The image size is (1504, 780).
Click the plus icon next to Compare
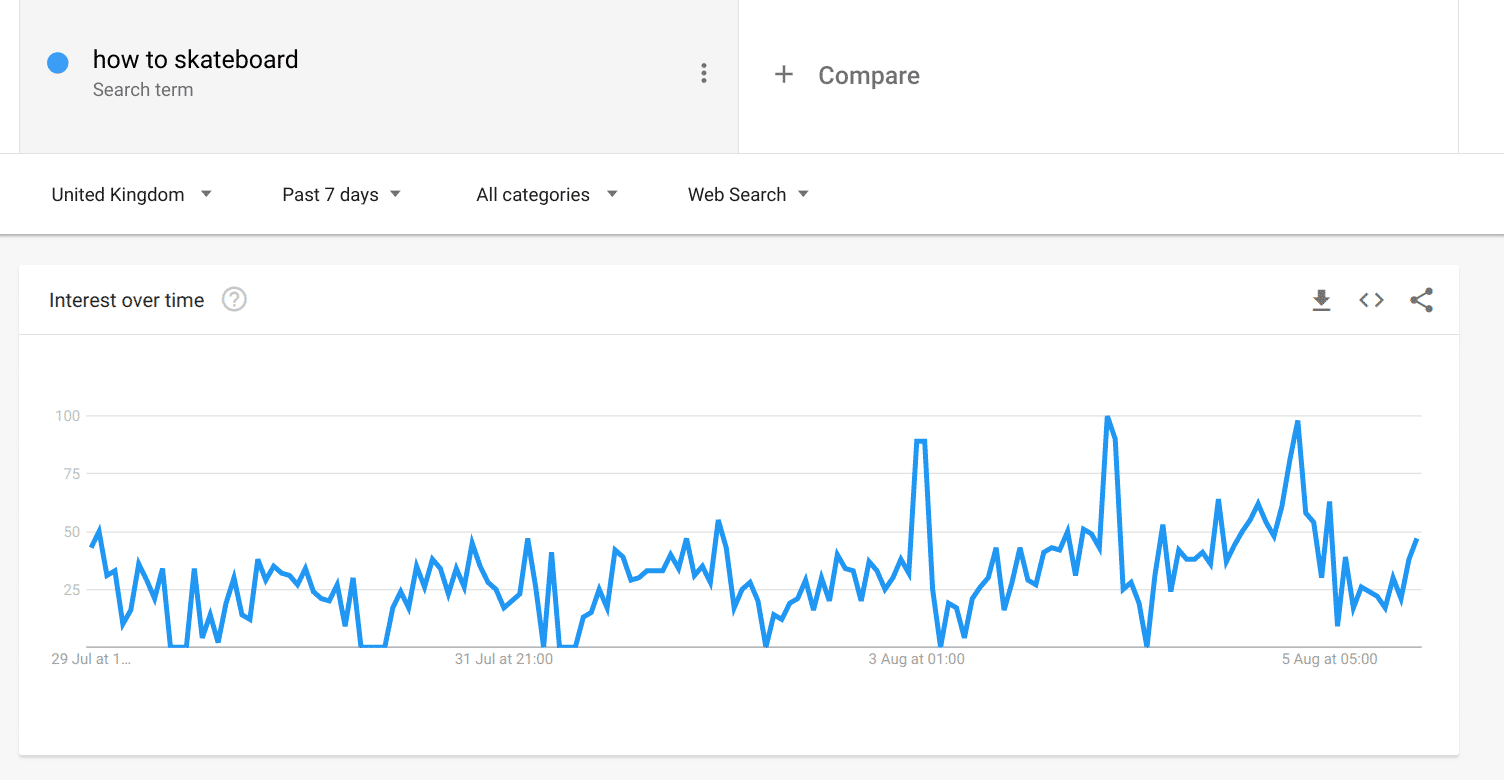[x=784, y=75]
